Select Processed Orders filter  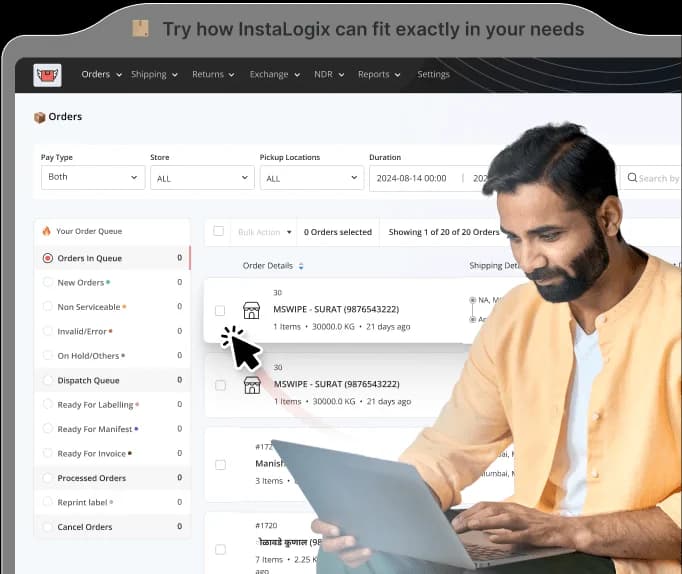[112, 477]
